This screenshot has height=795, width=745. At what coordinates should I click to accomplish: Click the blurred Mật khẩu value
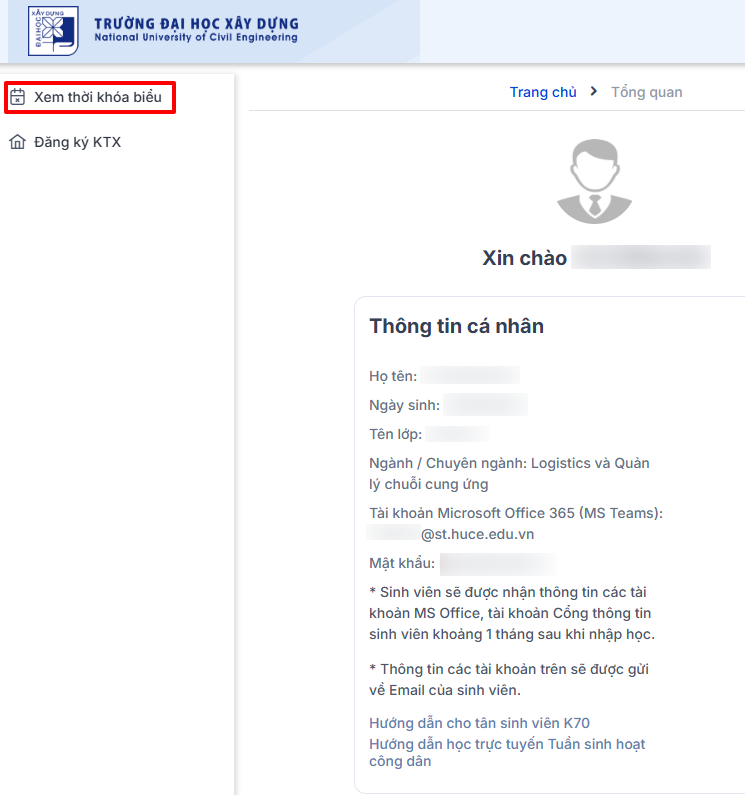[496, 564]
